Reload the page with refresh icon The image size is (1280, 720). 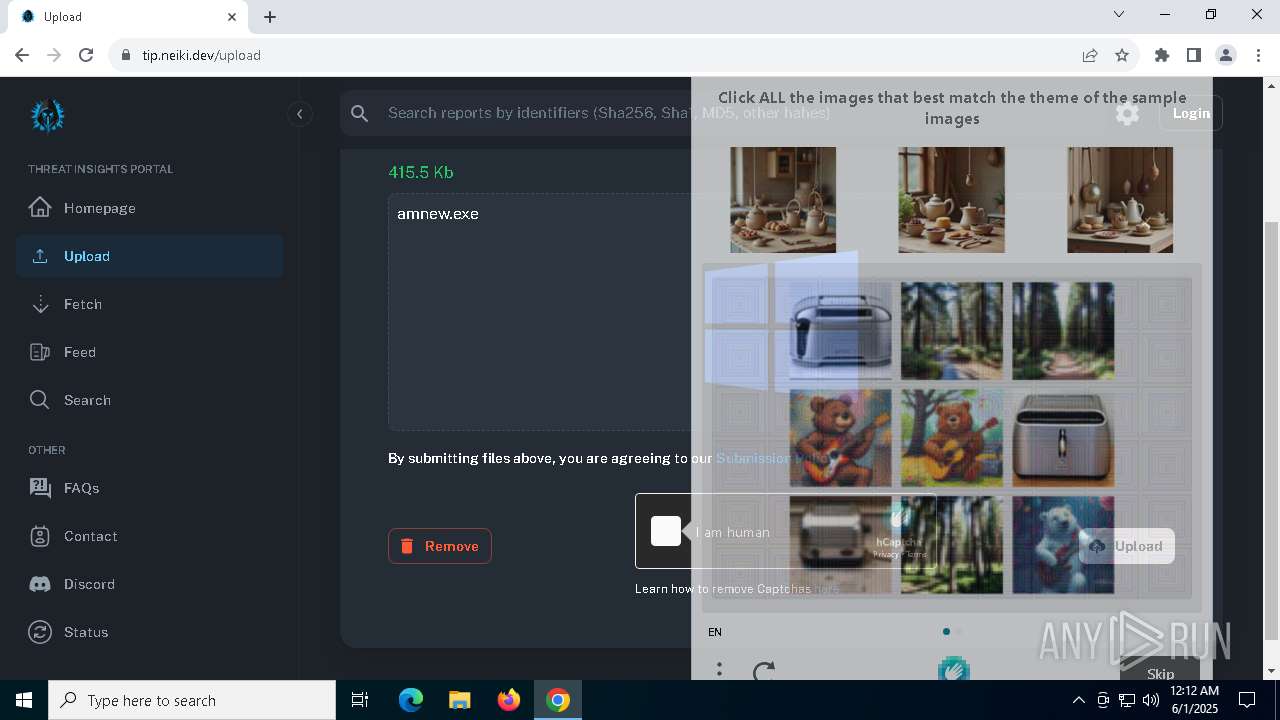tap(86, 55)
